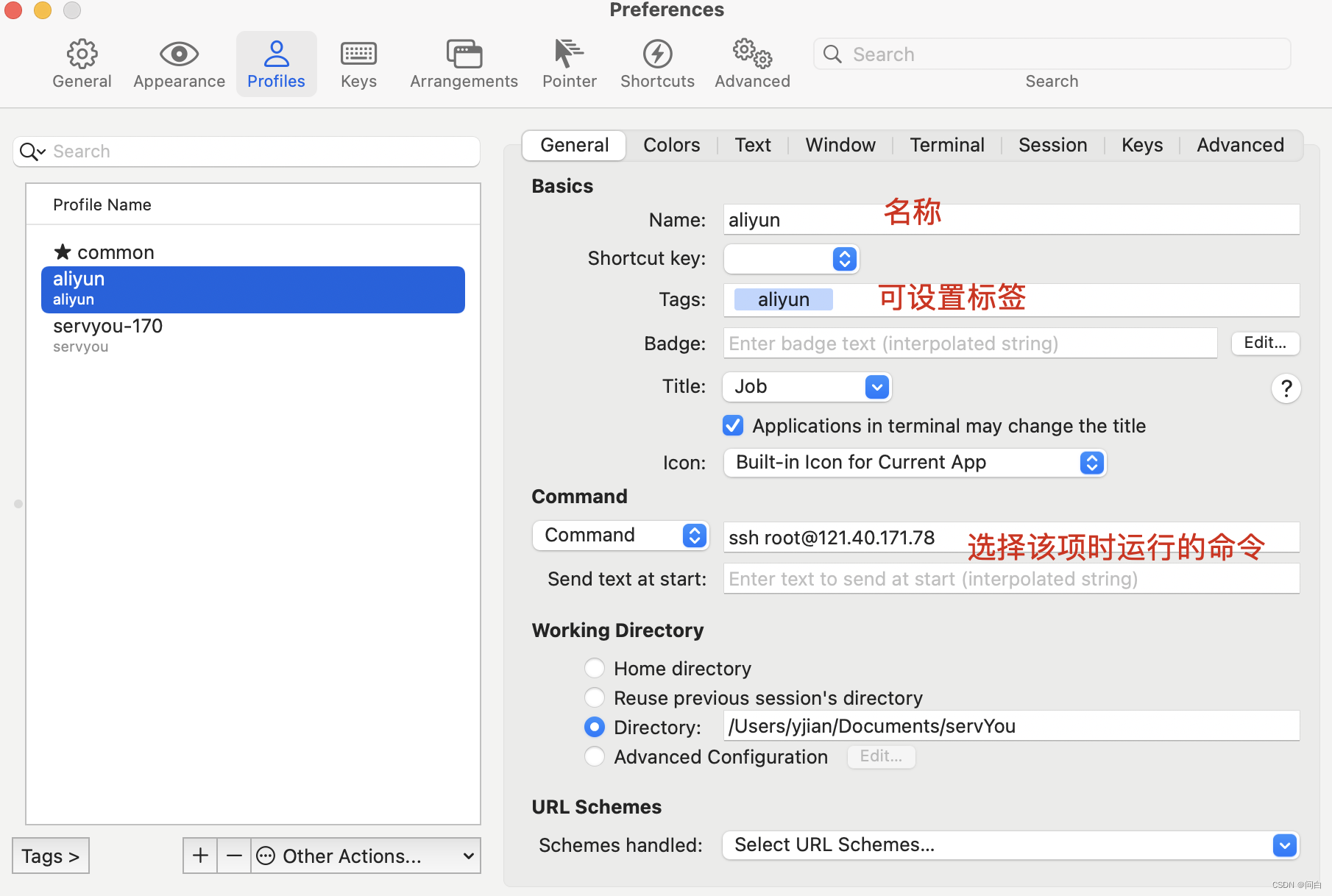Select the Shortcuts lightning icon

pos(656,63)
